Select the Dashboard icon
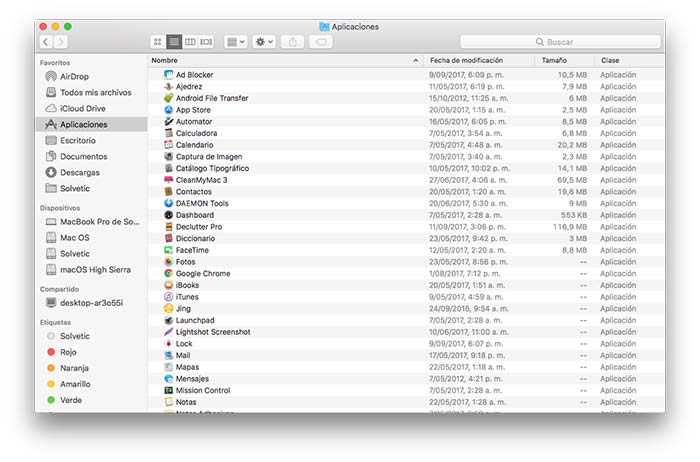The width and height of the screenshot is (700, 462). click(168, 215)
